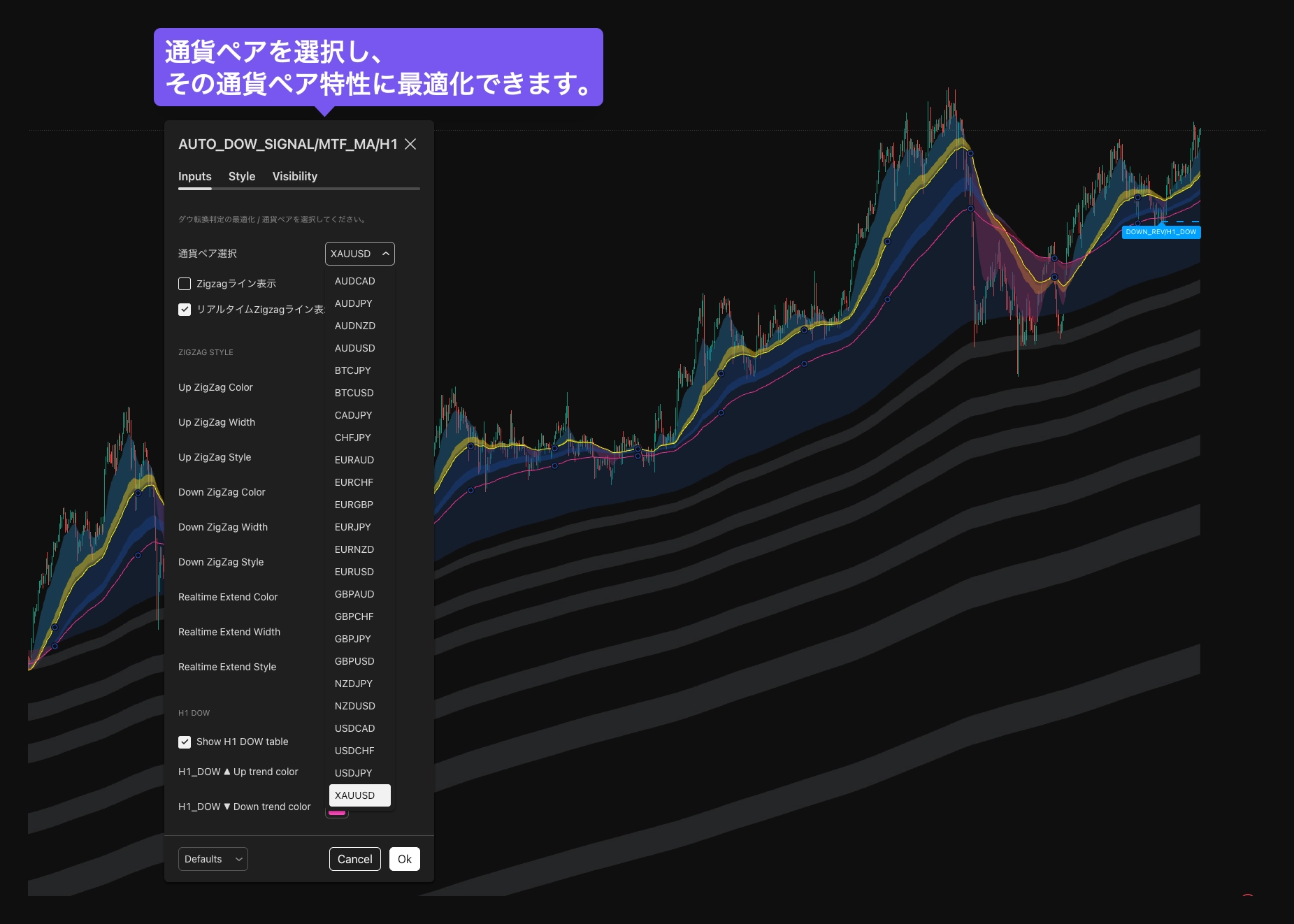Image resolution: width=1294 pixels, height=924 pixels.
Task: Pick EURGBP from the dropdown
Action: [360, 505]
